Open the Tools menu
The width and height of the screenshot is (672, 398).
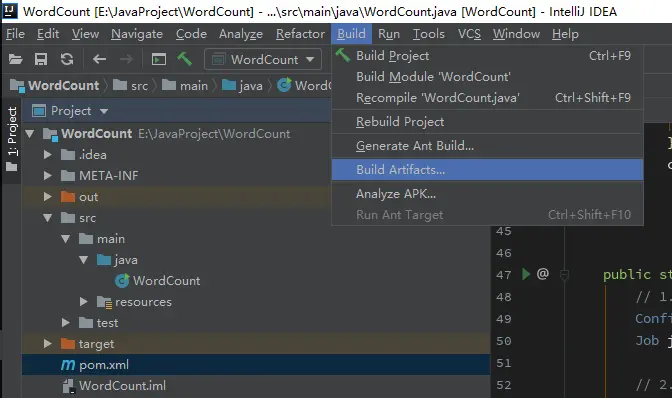point(429,33)
